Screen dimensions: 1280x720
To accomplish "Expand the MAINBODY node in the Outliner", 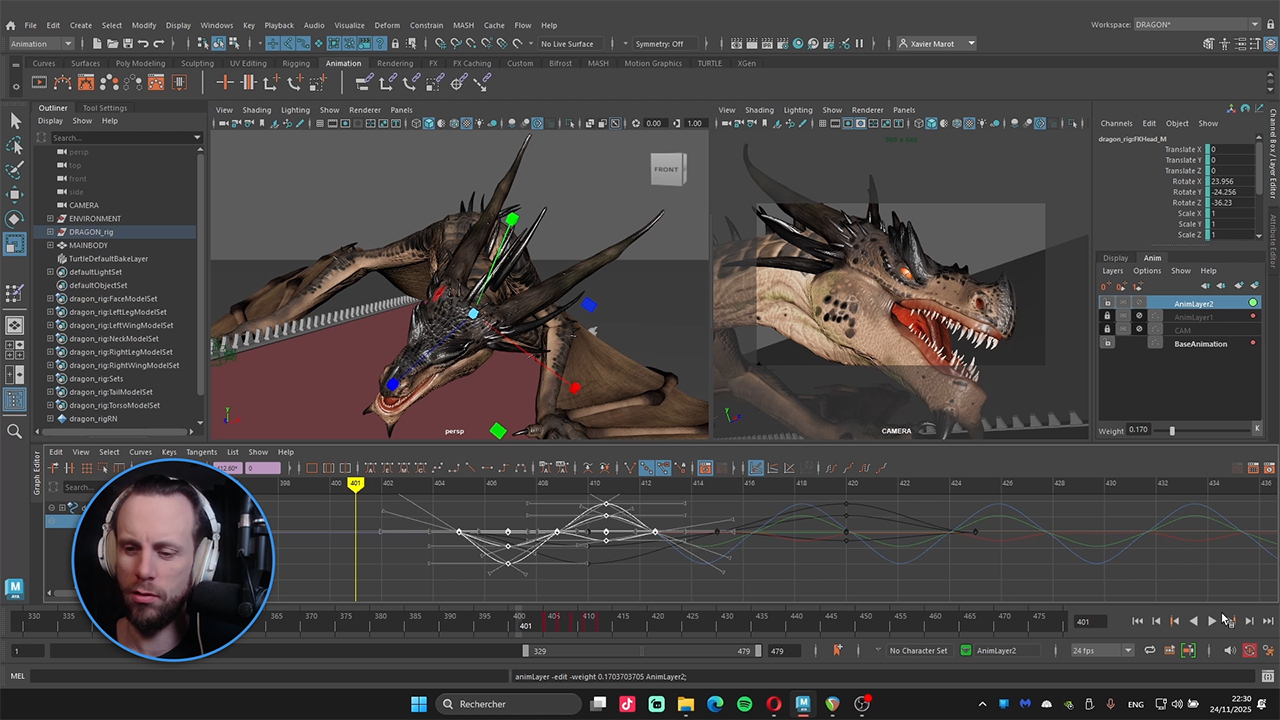I will coord(50,245).
